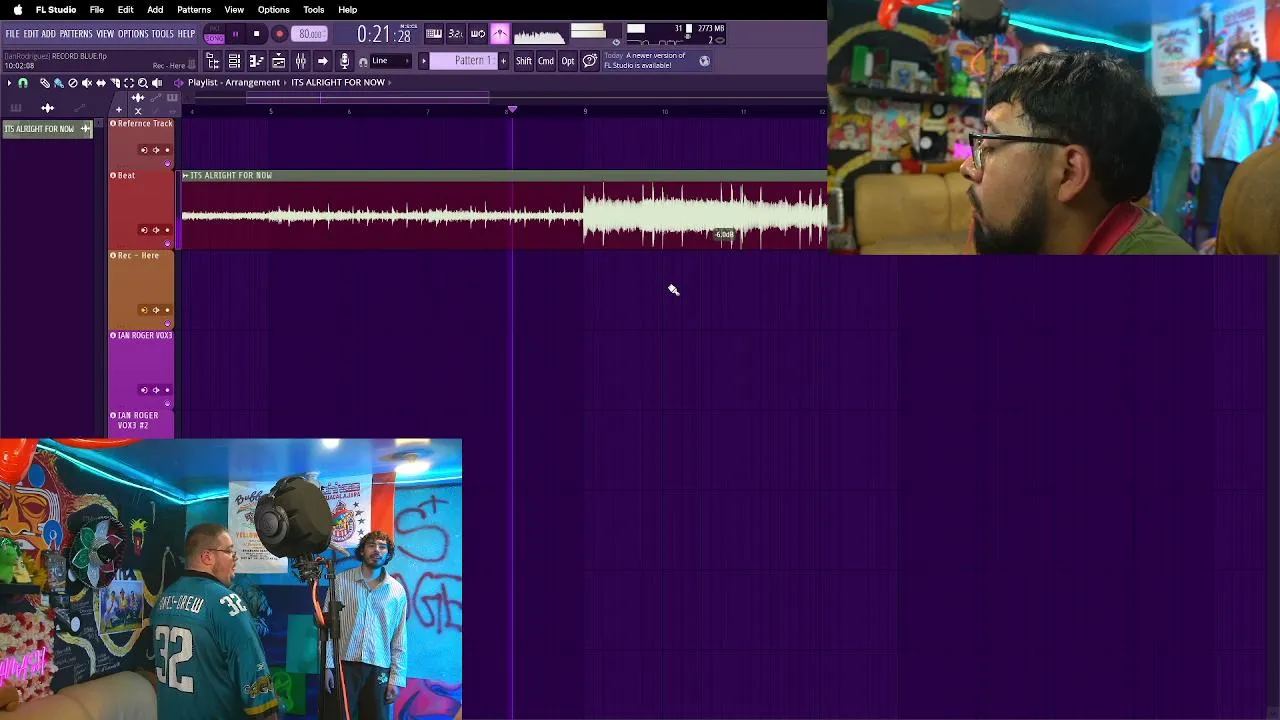Image resolution: width=1280 pixels, height=720 pixels.
Task: Open the ITS ALRIGHT FOR NOW breadcrumb
Action: (338, 83)
